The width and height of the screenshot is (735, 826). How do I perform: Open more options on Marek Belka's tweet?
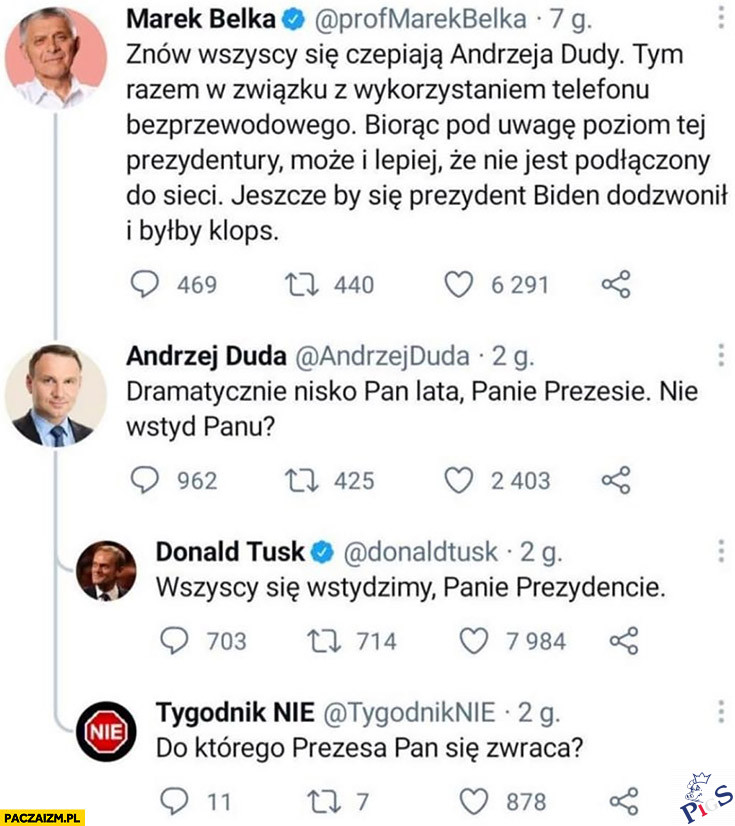pyautogui.click(x=722, y=17)
